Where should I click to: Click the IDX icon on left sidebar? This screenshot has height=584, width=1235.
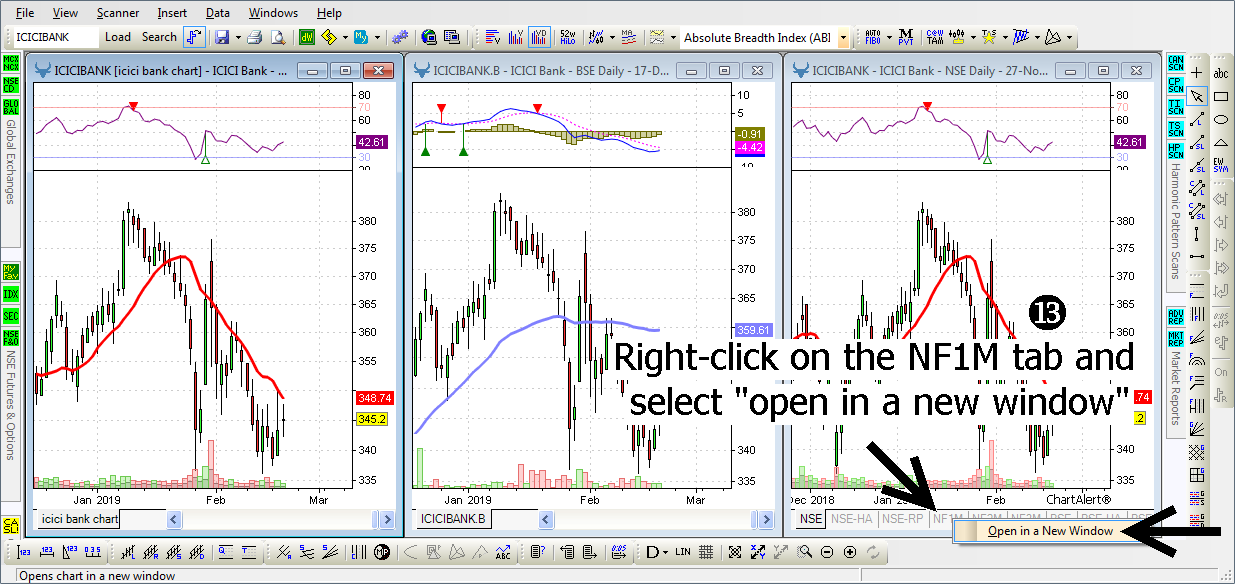pyautogui.click(x=10, y=294)
